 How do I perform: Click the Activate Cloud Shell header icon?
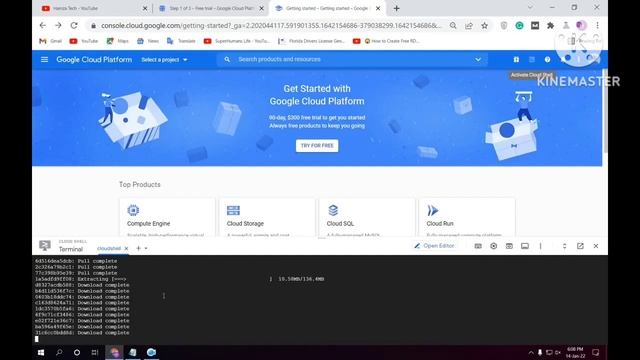532,60
